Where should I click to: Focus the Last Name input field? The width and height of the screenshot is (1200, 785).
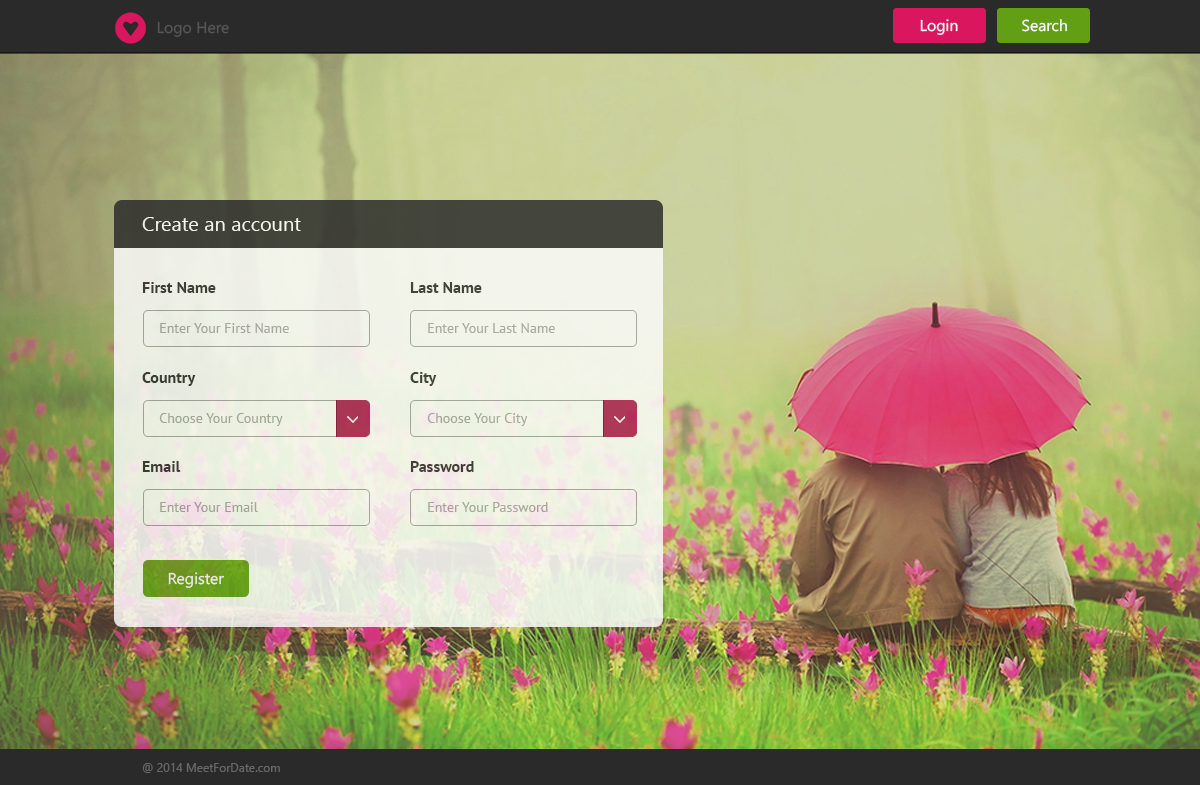tap(523, 328)
